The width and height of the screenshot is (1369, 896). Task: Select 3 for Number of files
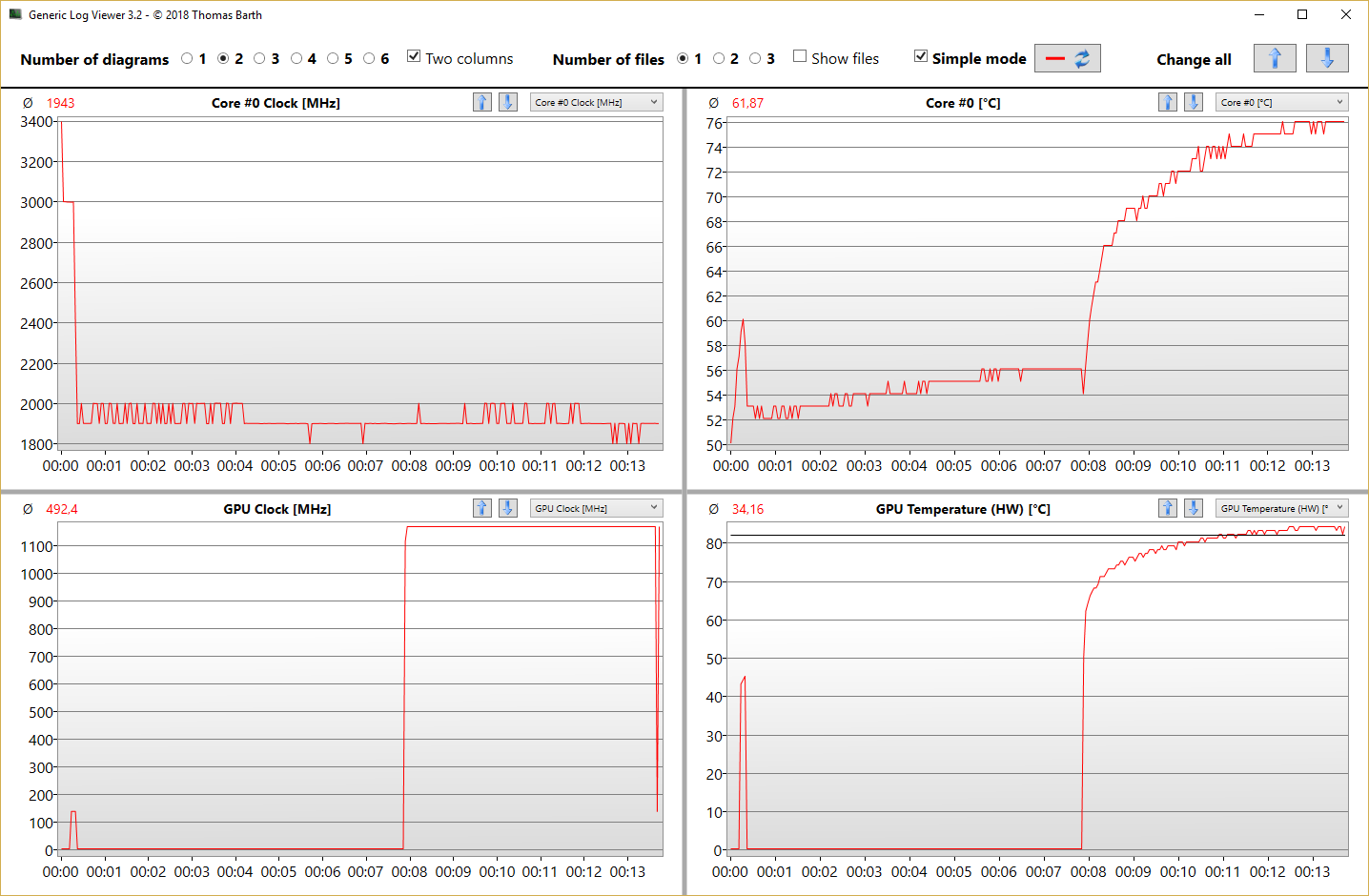[x=755, y=58]
